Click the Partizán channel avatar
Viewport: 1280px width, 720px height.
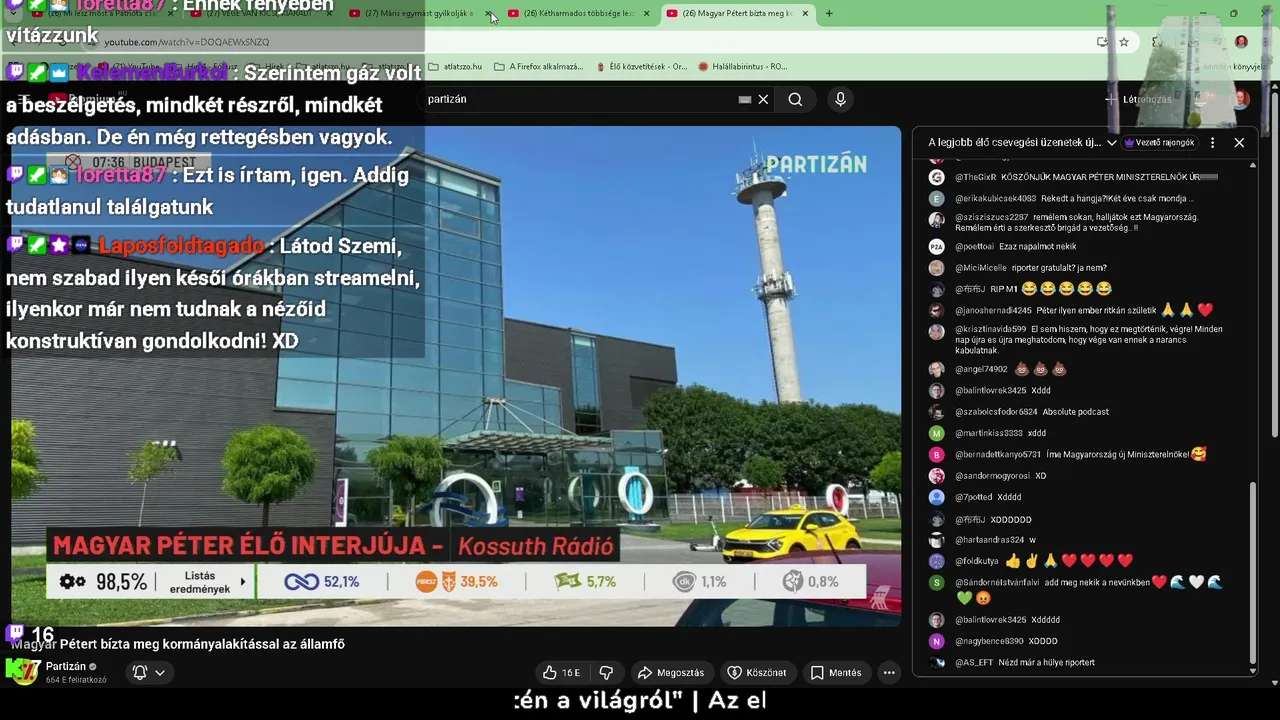24,672
